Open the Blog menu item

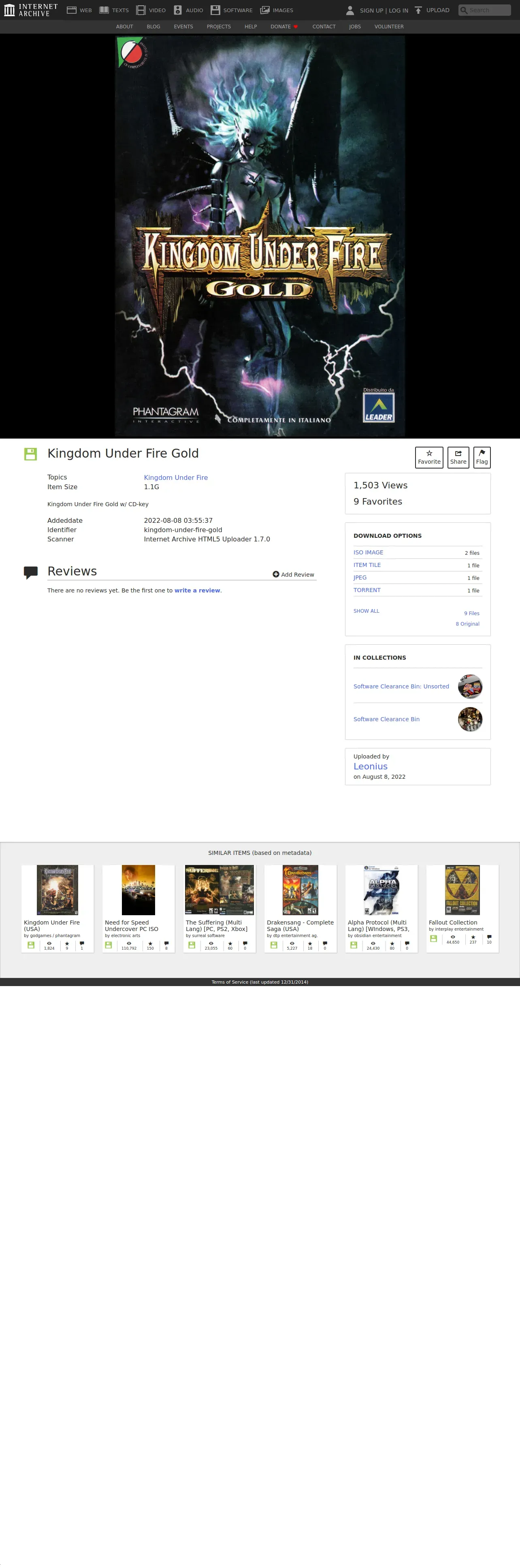(x=153, y=27)
